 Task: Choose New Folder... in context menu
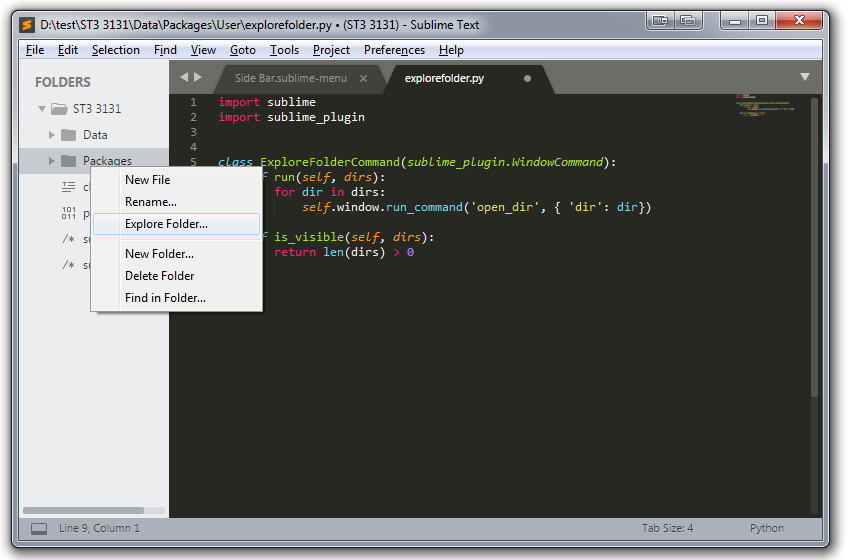177,254
